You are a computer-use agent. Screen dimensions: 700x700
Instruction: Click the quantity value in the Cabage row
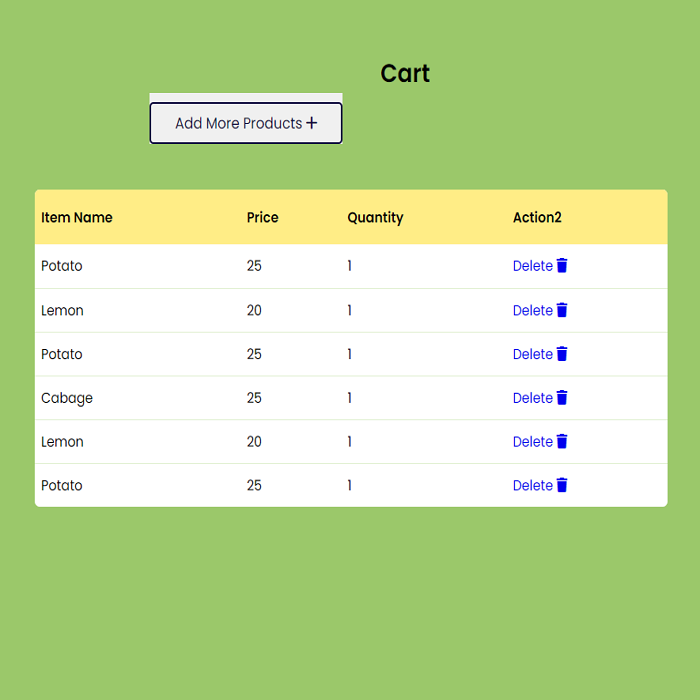coord(350,398)
